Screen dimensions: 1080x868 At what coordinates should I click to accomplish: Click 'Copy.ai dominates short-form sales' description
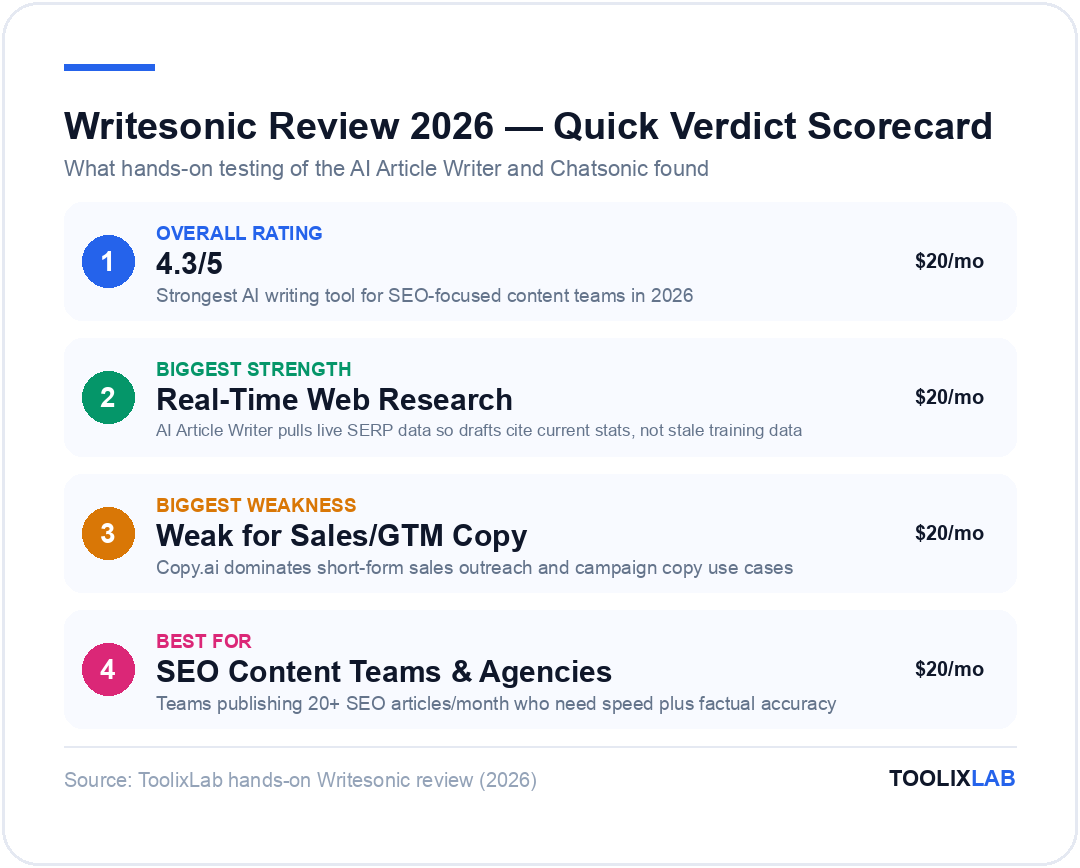click(475, 568)
